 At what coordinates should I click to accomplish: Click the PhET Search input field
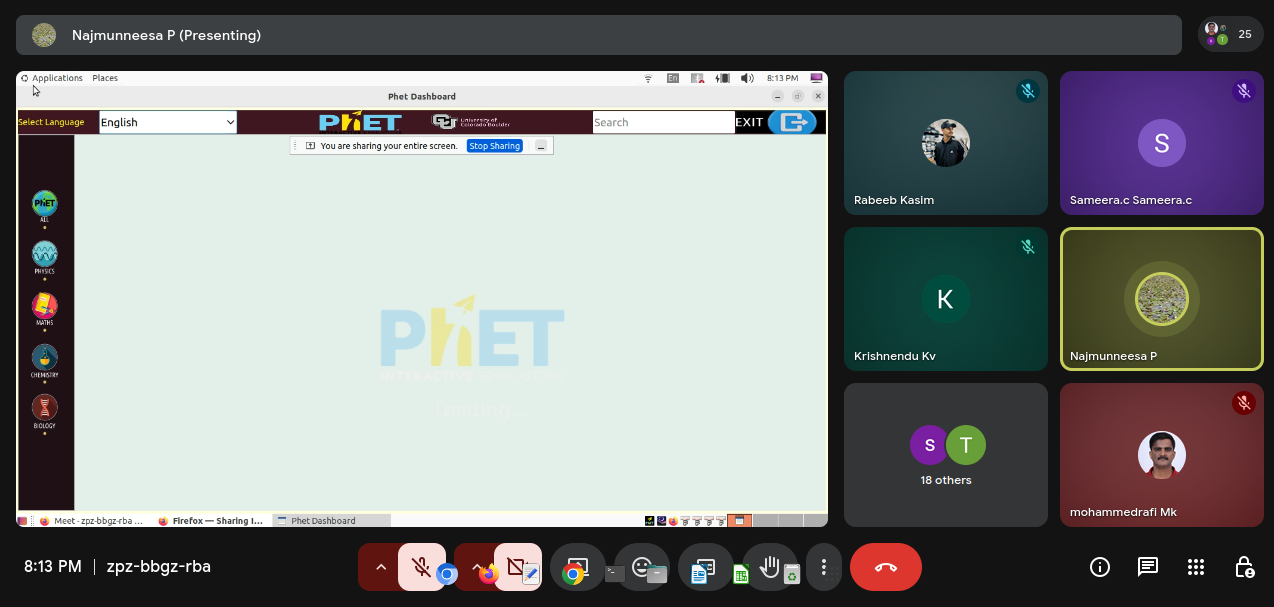(x=663, y=122)
